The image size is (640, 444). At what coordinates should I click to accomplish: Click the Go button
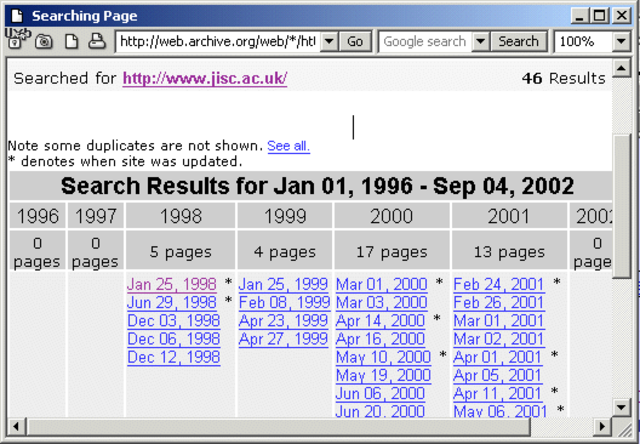click(x=355, y=42)
